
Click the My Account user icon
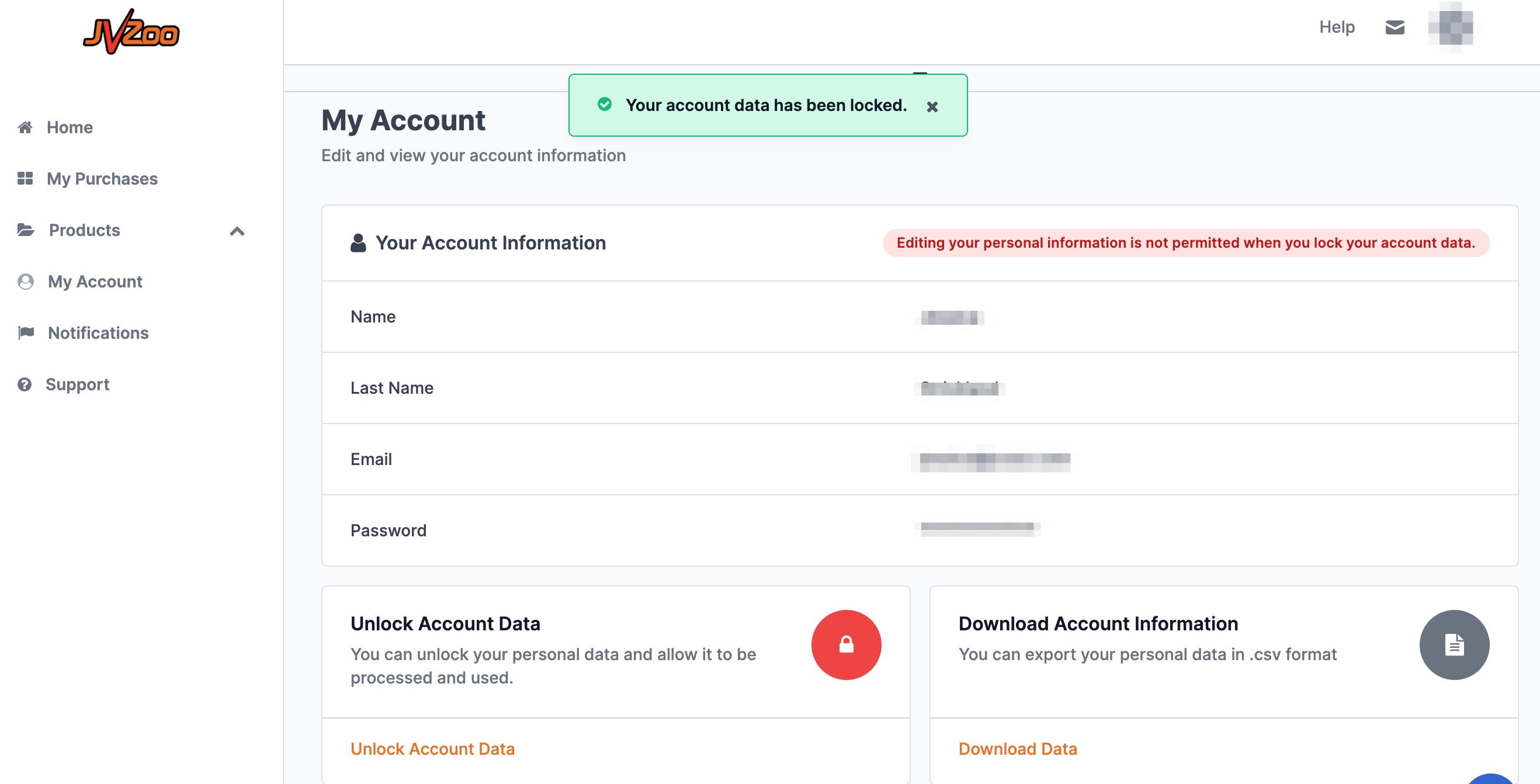pyautogui.click(x=26, y=282)
